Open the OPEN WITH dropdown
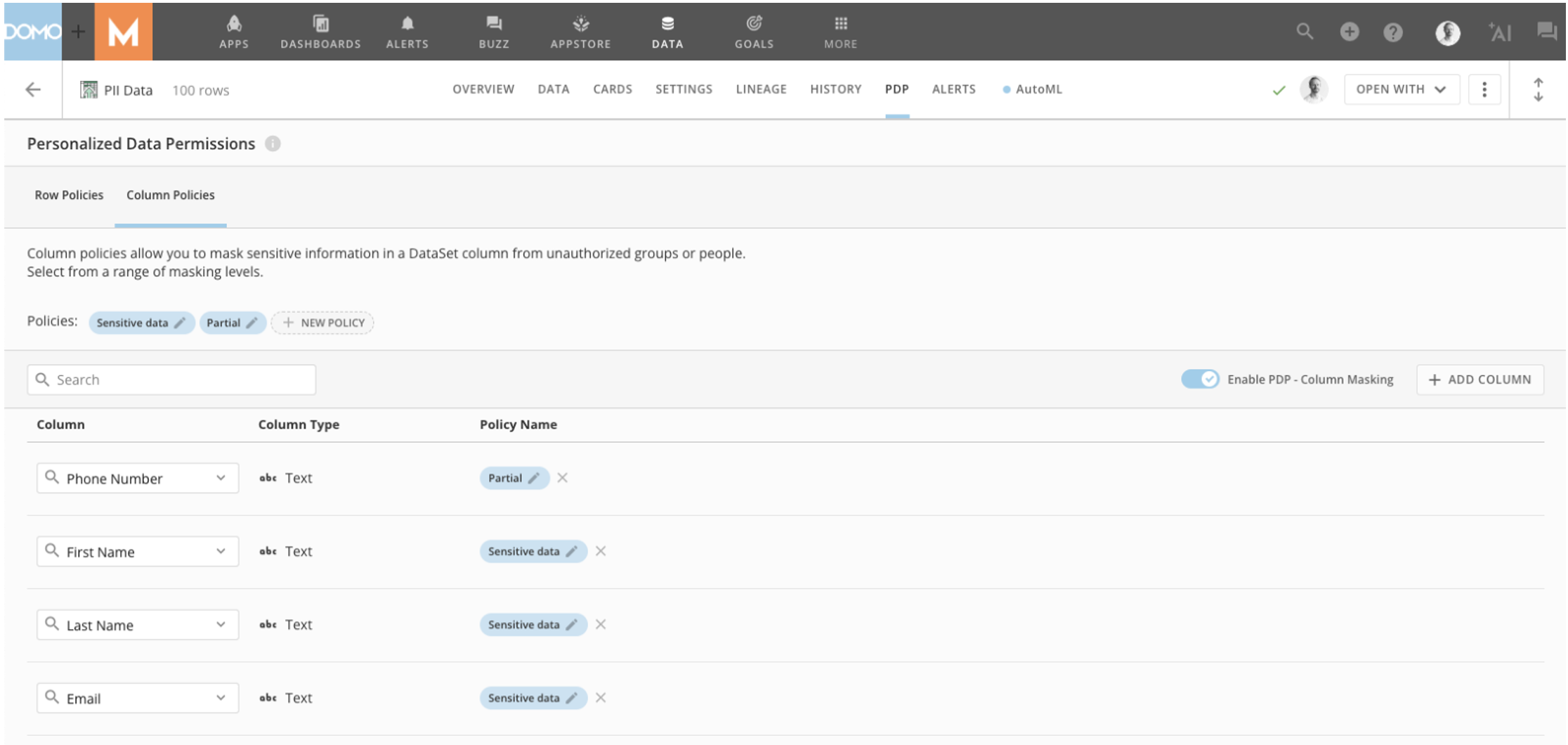Screen dimensions: 1568x745 tap(1402, 89)
